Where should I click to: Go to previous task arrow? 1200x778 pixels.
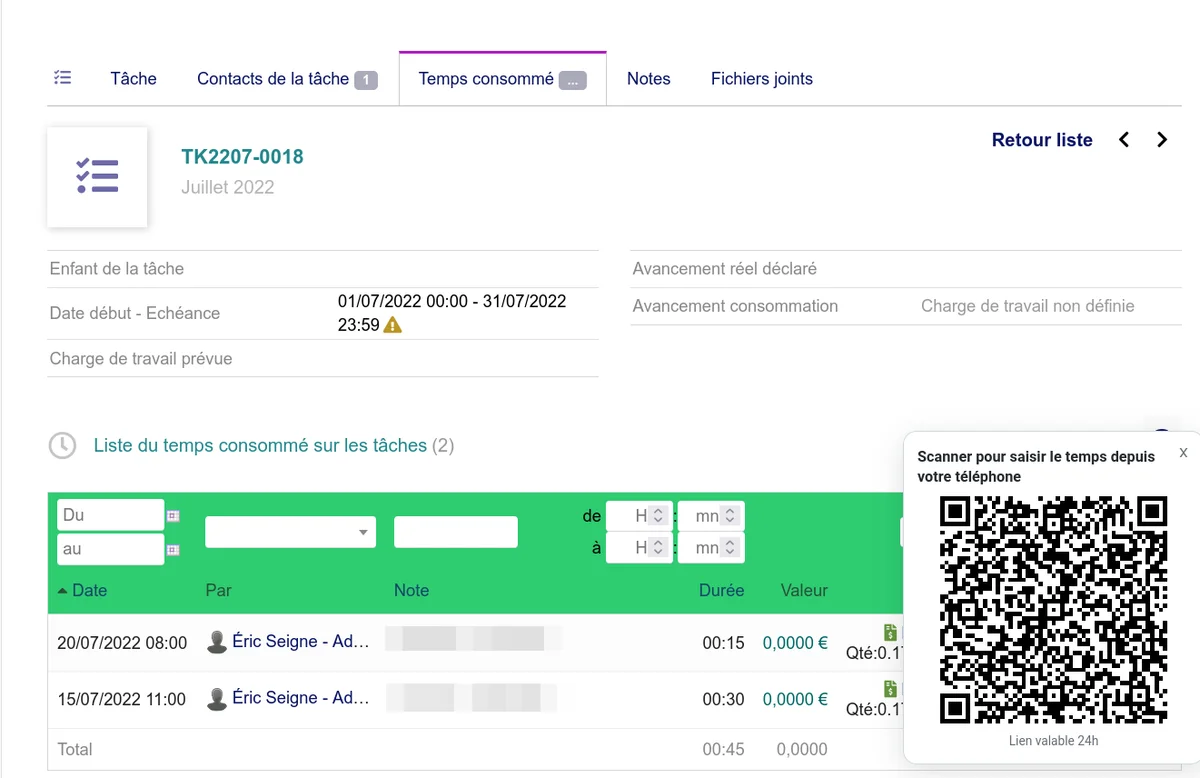1124,140
